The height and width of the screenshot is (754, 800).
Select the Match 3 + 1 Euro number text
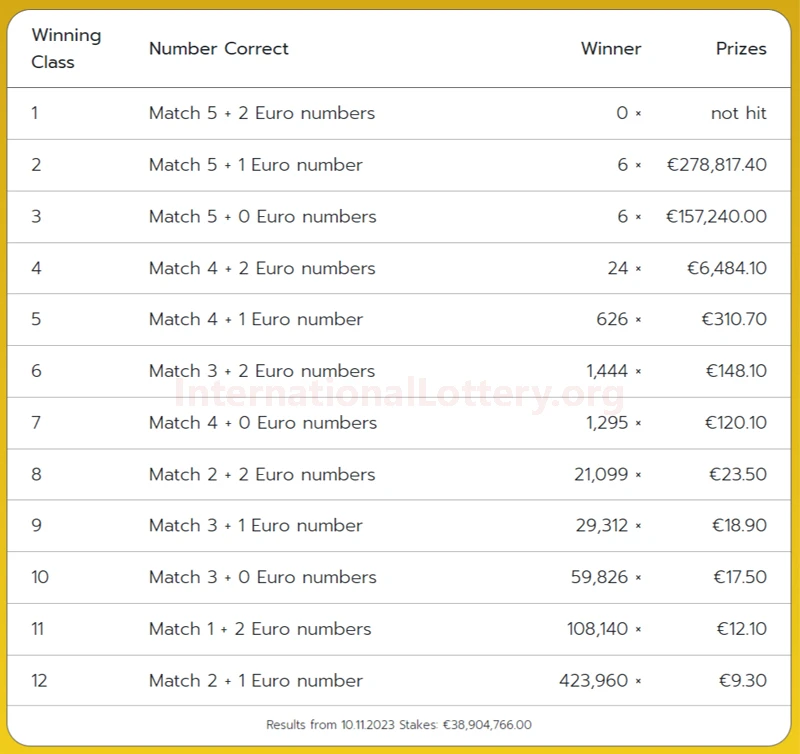tap(256, 525)
